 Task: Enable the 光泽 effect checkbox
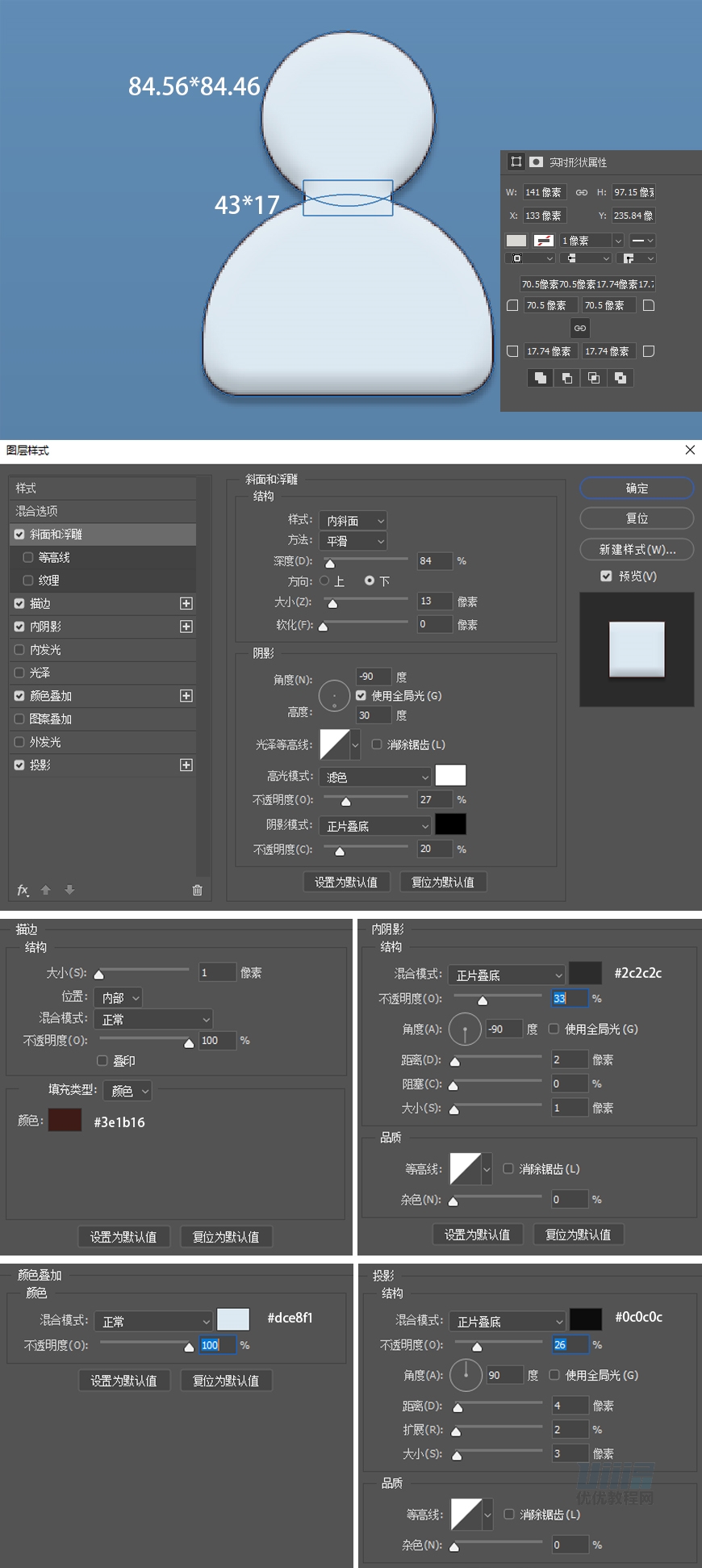(19, 673)
